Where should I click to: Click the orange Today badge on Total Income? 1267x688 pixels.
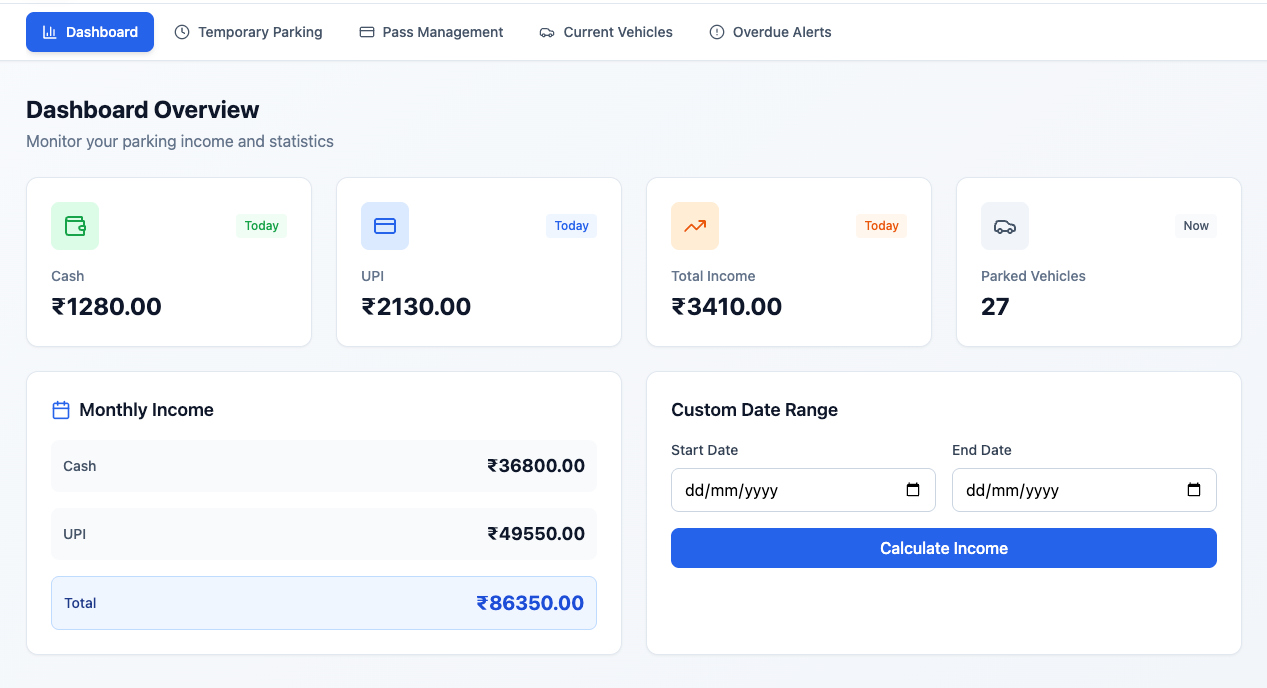click(882, 226)
